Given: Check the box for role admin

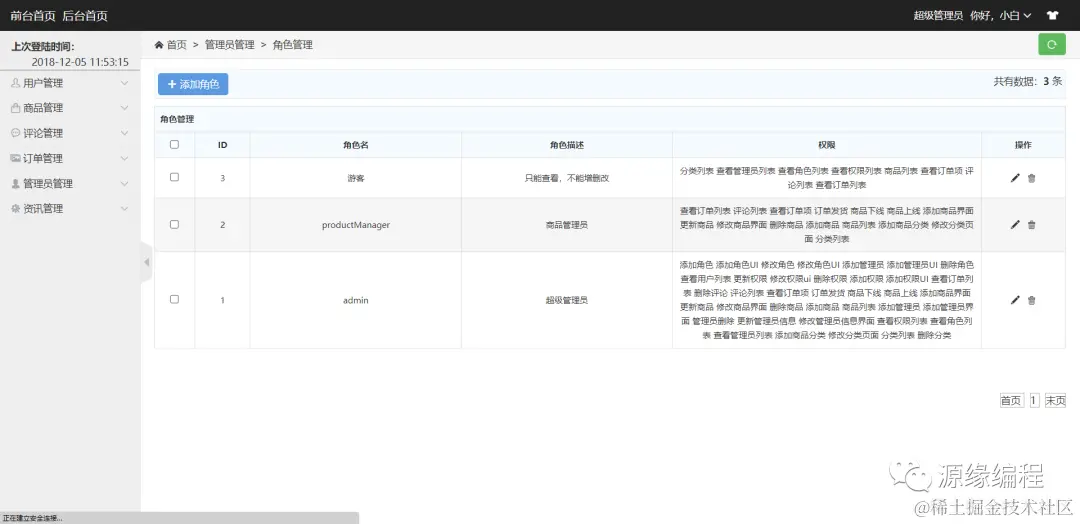Looking at the screenshot, I should tap(174, 300).
